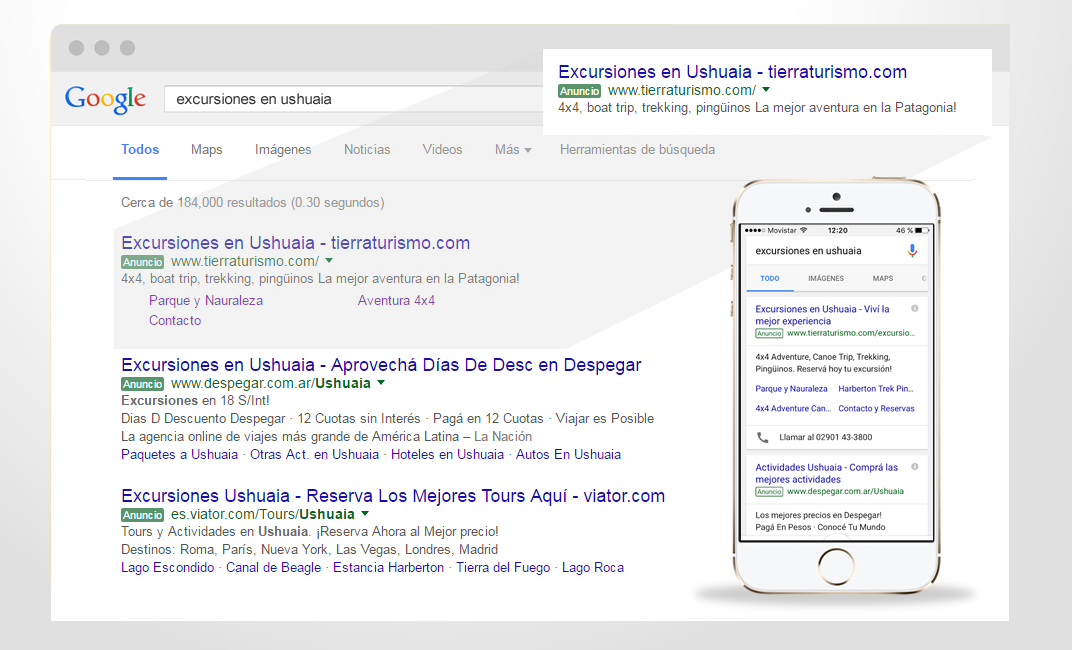The width and height of the screenshot is (1072, 650).
Task: Click the www.despegar.com.ar/Ushuaia URL on desktop
Action: [271, 383]
